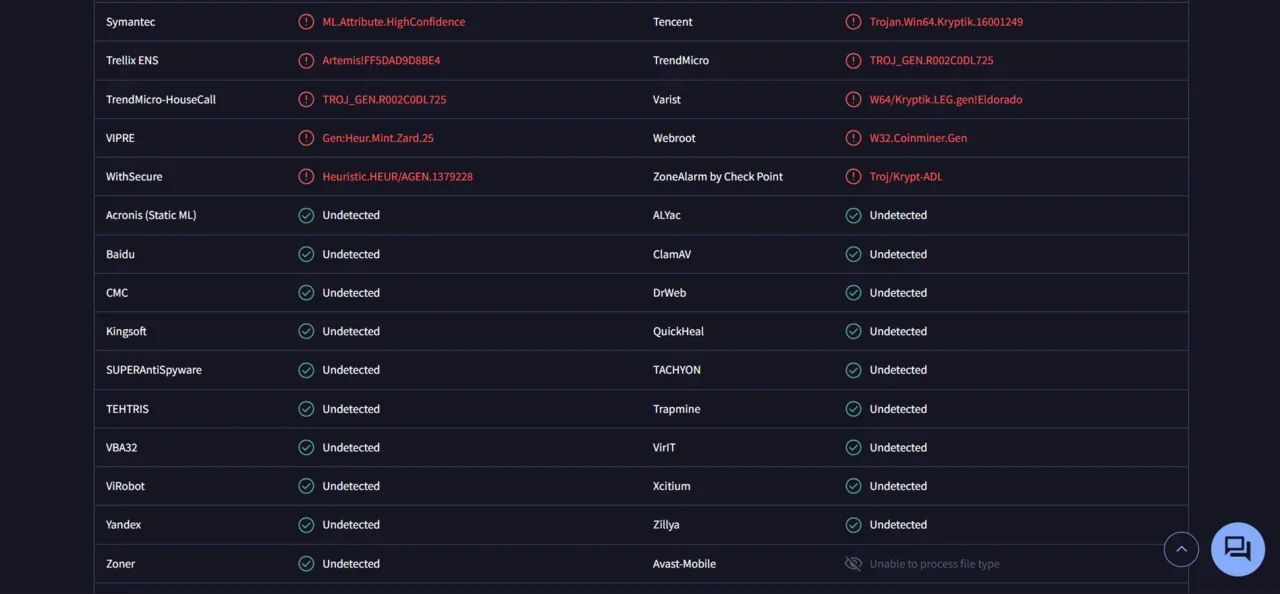Image resolution: width=1280 pixels, height=594 pixels.
Task: Click Avast-Mobile crossed-eye unable icon
Action: (x=853, y=564)
